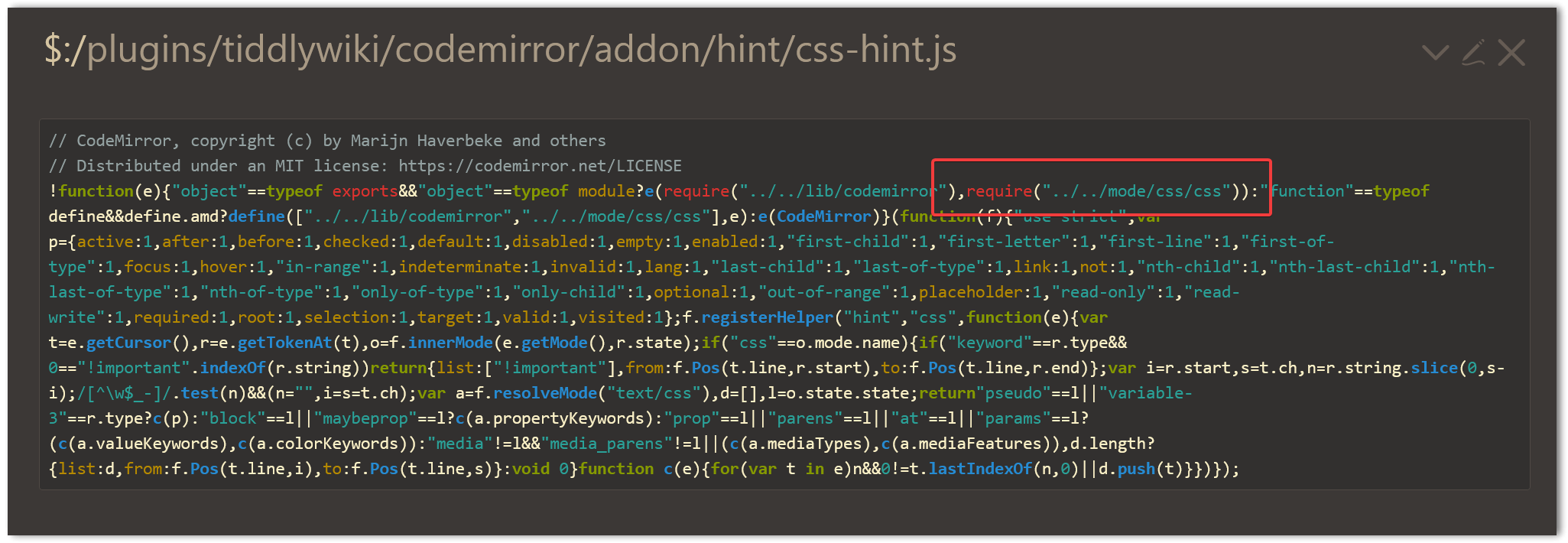Click the "text/css" string

tap(654, 393)
